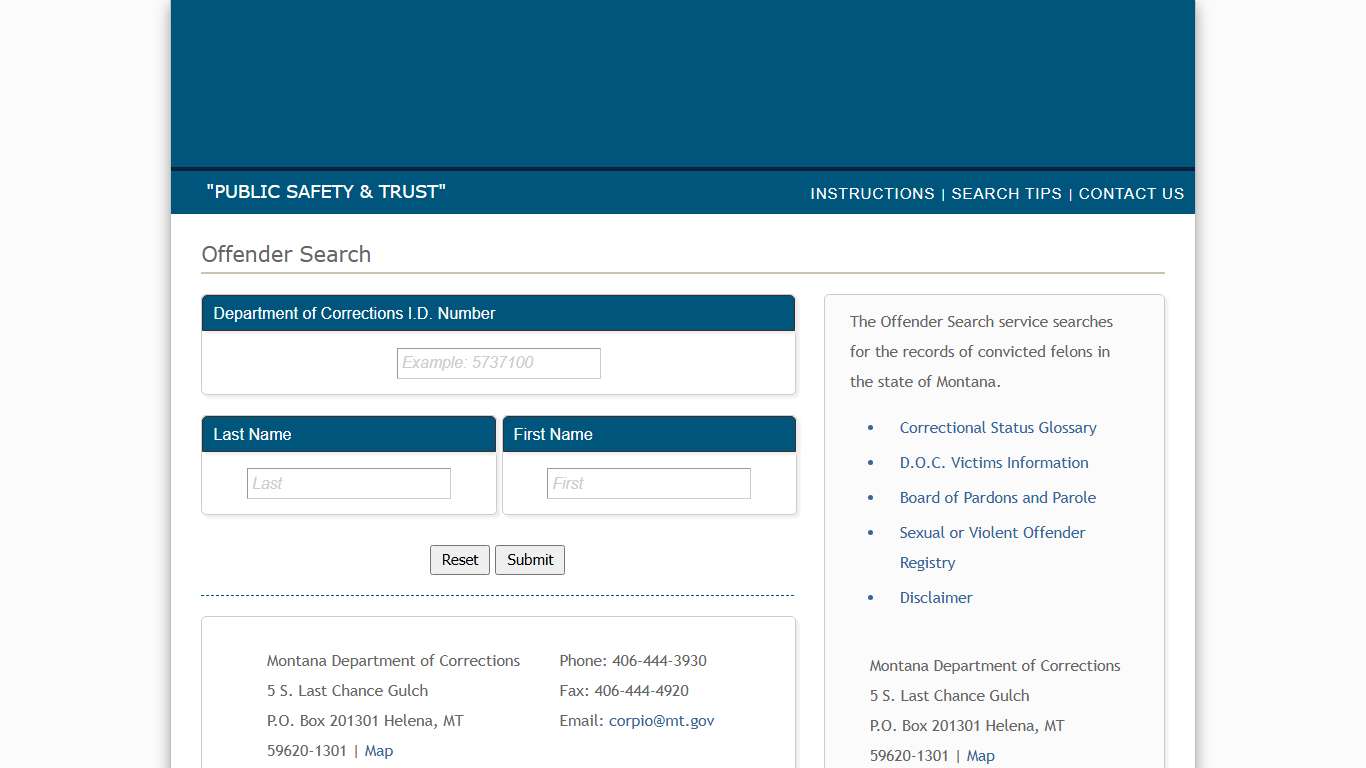The image size is (1366, 768).
Task: Open the Map link in the right sidebar
Action: click(x=980, y=755)
